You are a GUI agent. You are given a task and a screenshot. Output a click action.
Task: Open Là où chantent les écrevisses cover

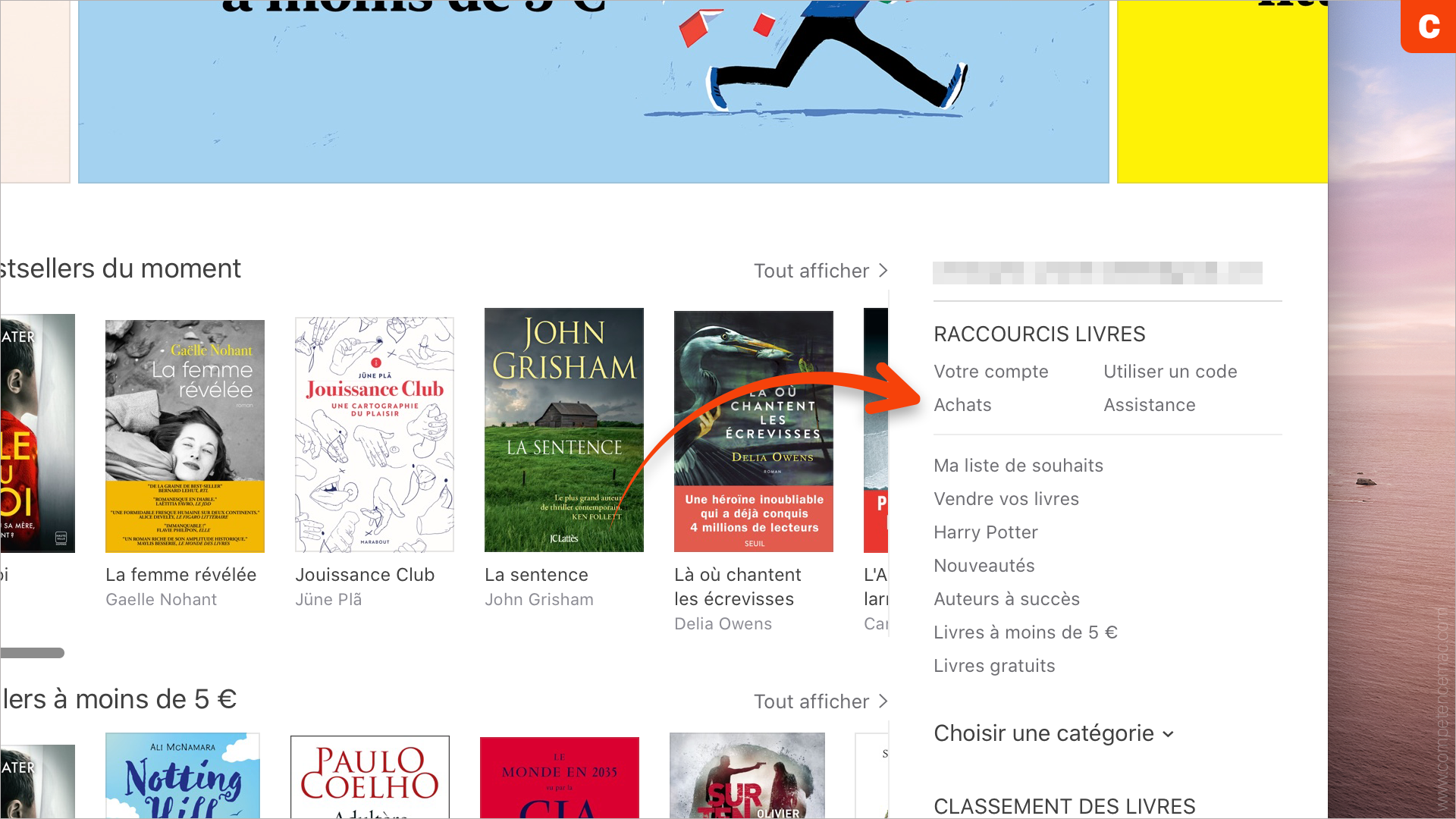(754, 431)
